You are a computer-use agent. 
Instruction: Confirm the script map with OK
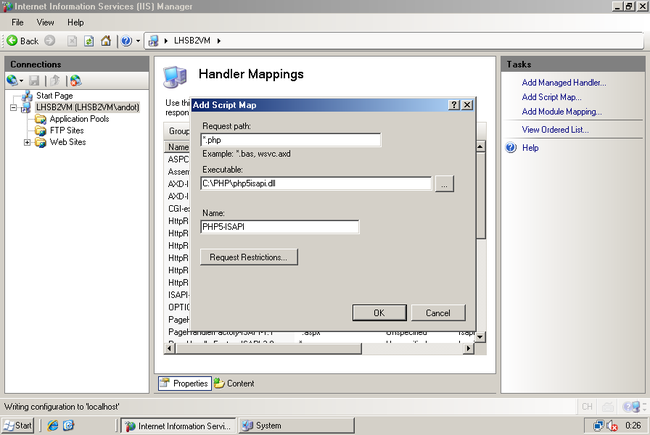(x=379, y=313)
